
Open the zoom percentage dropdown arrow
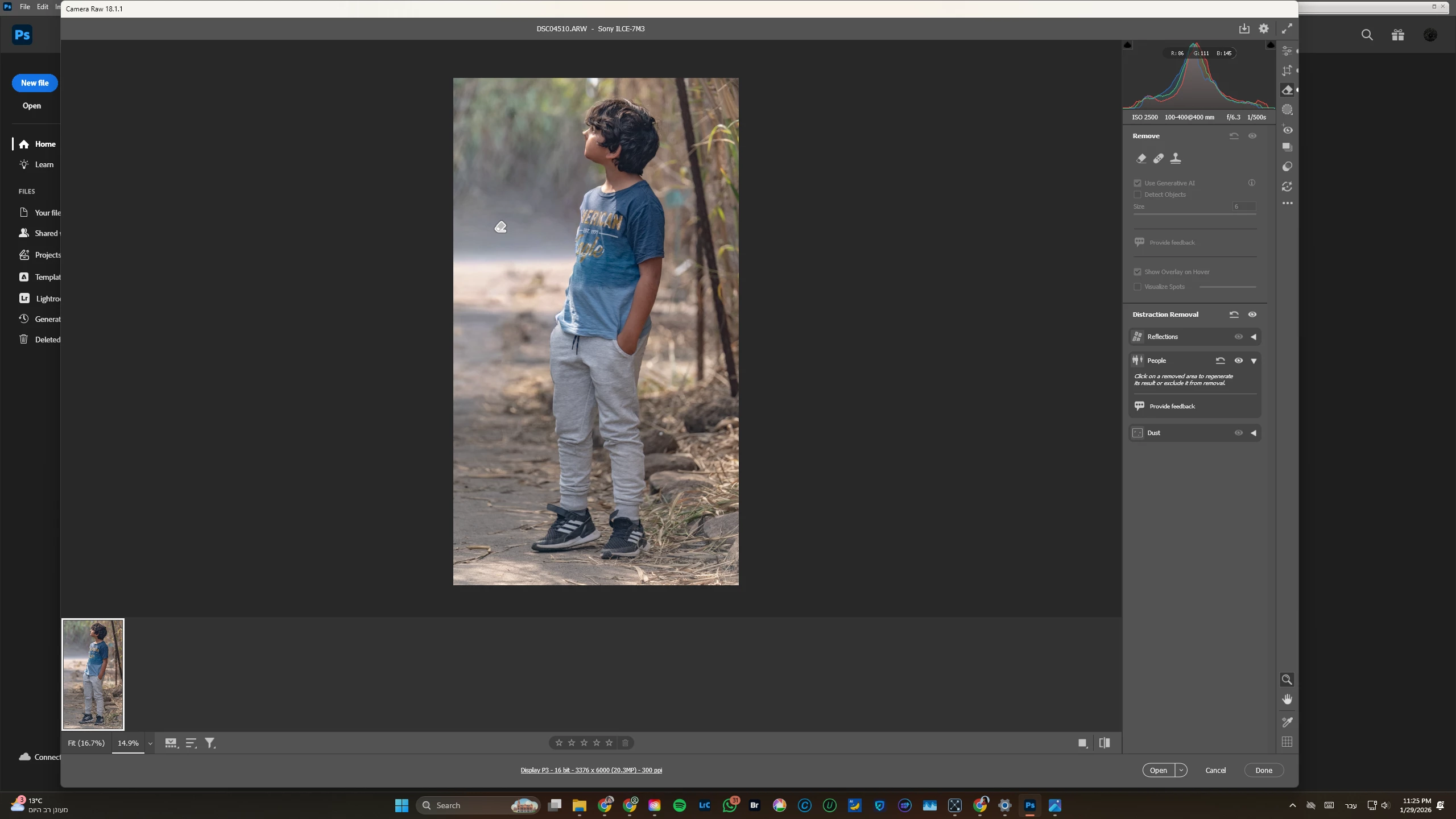click(150, 743)
